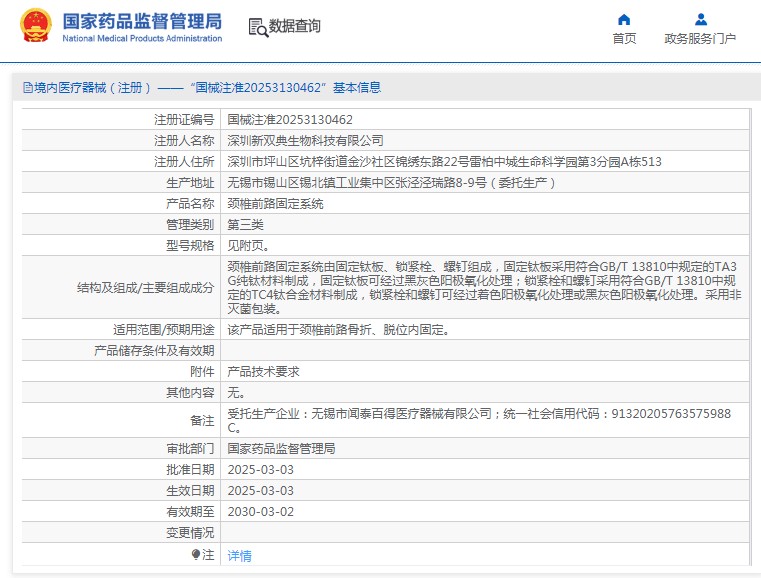Click the National Medical Products Administration subtitle
The width and height of the screenshot is (761, 578).
tap(142, 38)
